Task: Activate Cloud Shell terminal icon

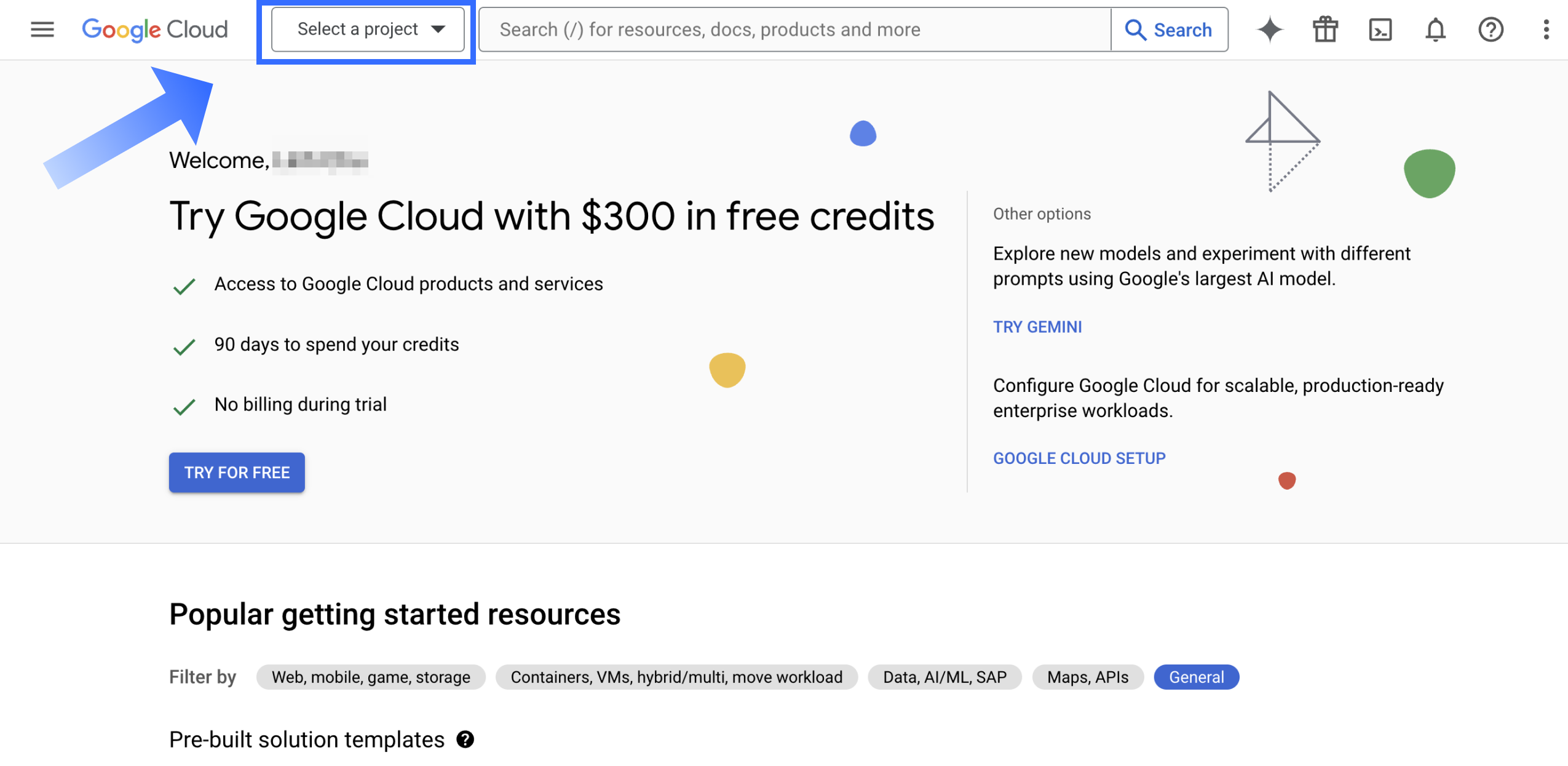Action: [x=1380, y=30]
